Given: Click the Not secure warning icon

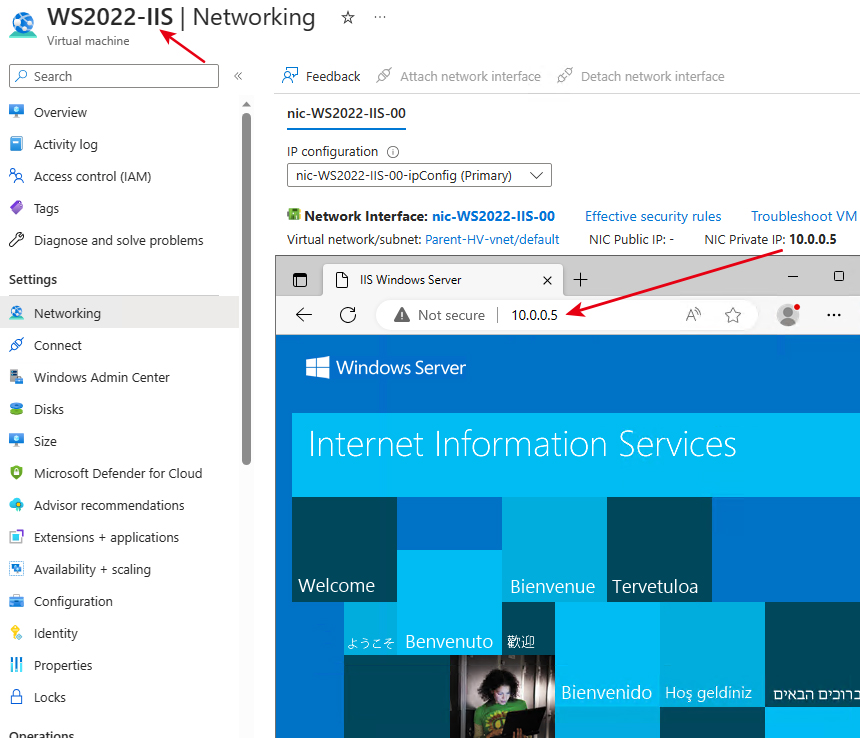Looking at the screenshot, I should pyautogui.click(x=401, y=315).
